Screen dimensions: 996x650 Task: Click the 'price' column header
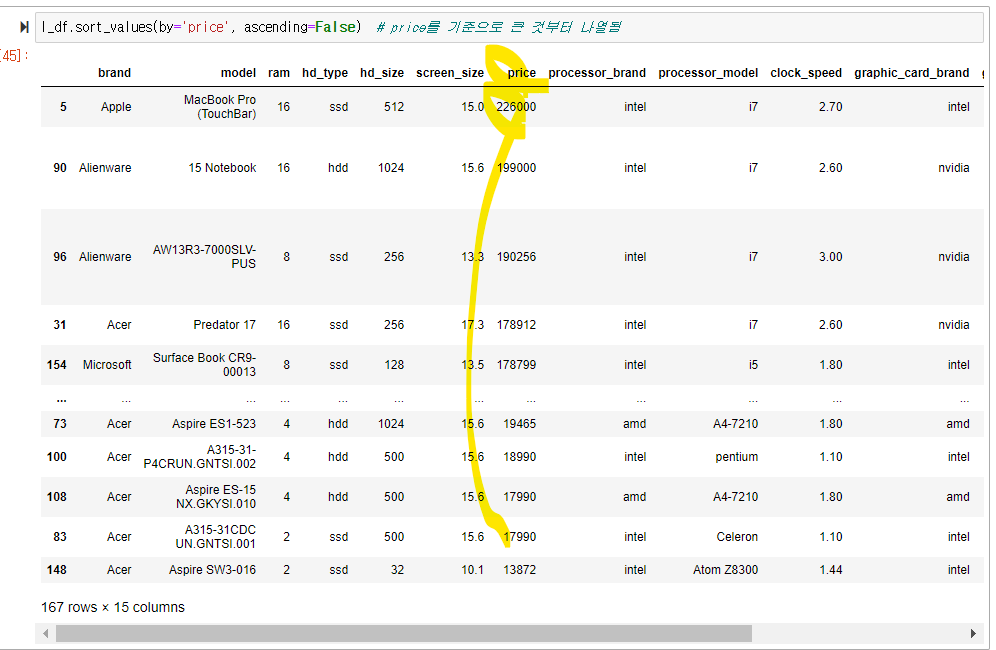pyautogui.click(x=522, y=73)
